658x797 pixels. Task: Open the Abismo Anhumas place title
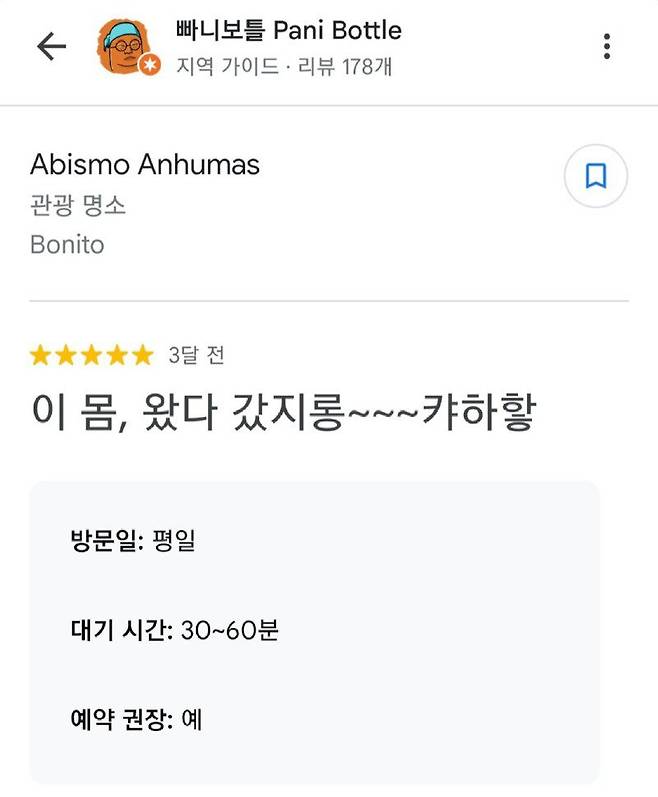145,164
